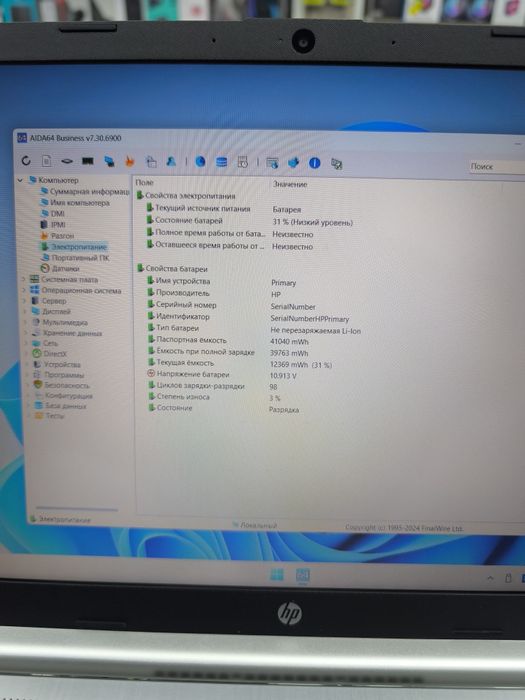
Task: Select Сеть in the tree
Action: [45, 343]
